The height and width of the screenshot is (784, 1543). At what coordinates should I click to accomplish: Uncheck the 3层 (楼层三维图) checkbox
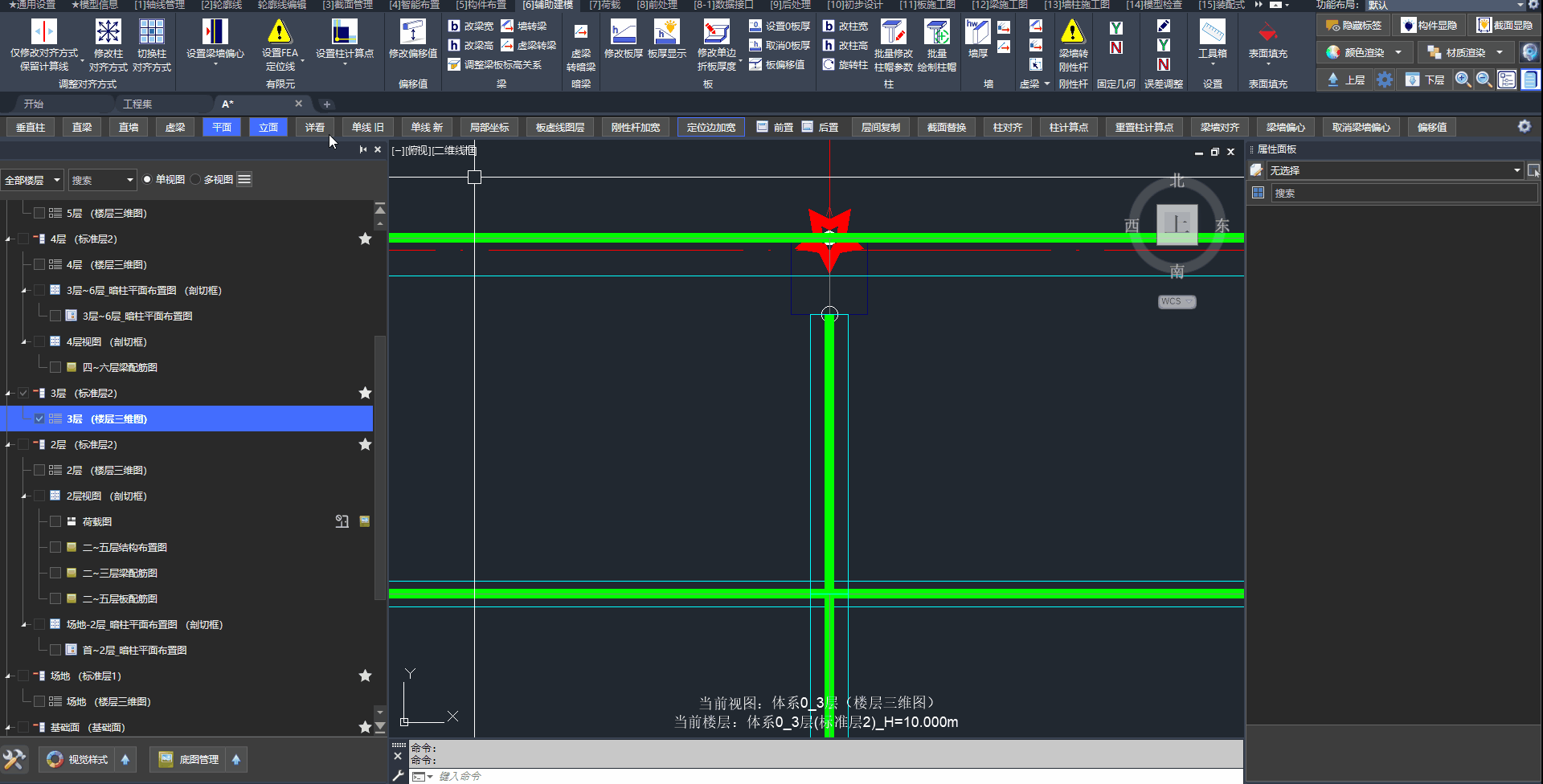coord(39,419)
